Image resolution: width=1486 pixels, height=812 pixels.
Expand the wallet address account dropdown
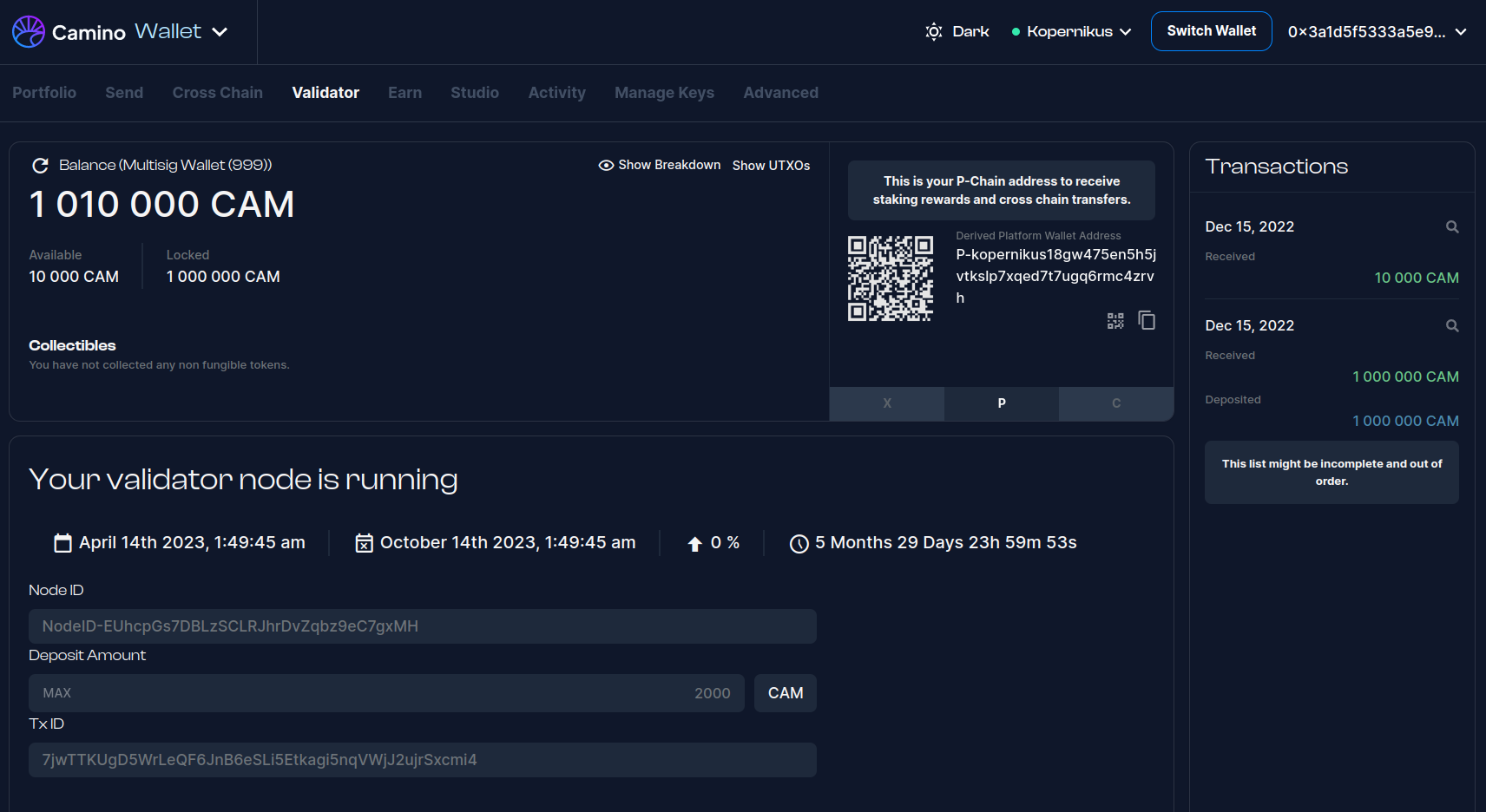[1377, 32]
